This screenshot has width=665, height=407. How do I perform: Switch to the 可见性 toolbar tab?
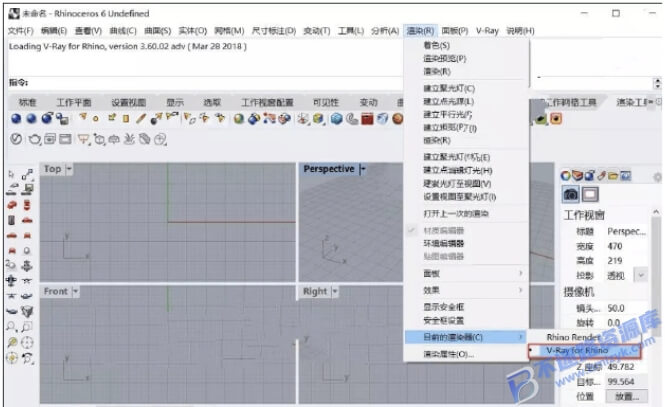click(326, 102)
